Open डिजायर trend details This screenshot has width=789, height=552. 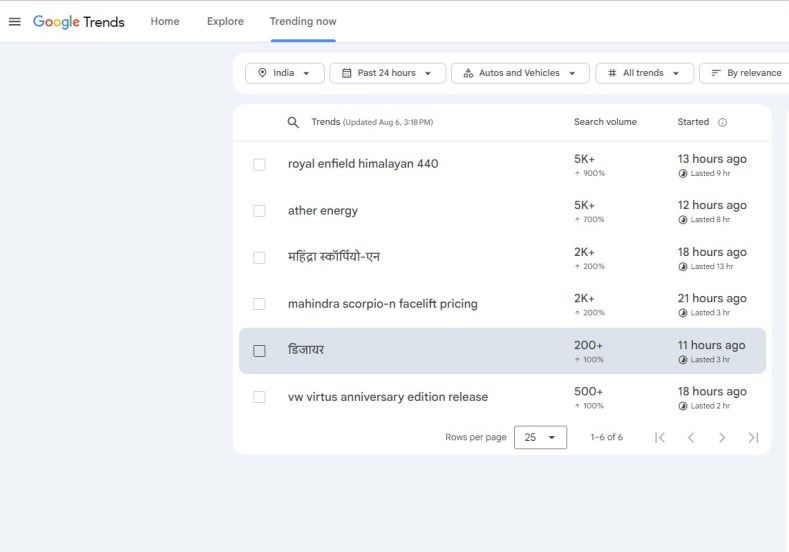coord(306,350)
